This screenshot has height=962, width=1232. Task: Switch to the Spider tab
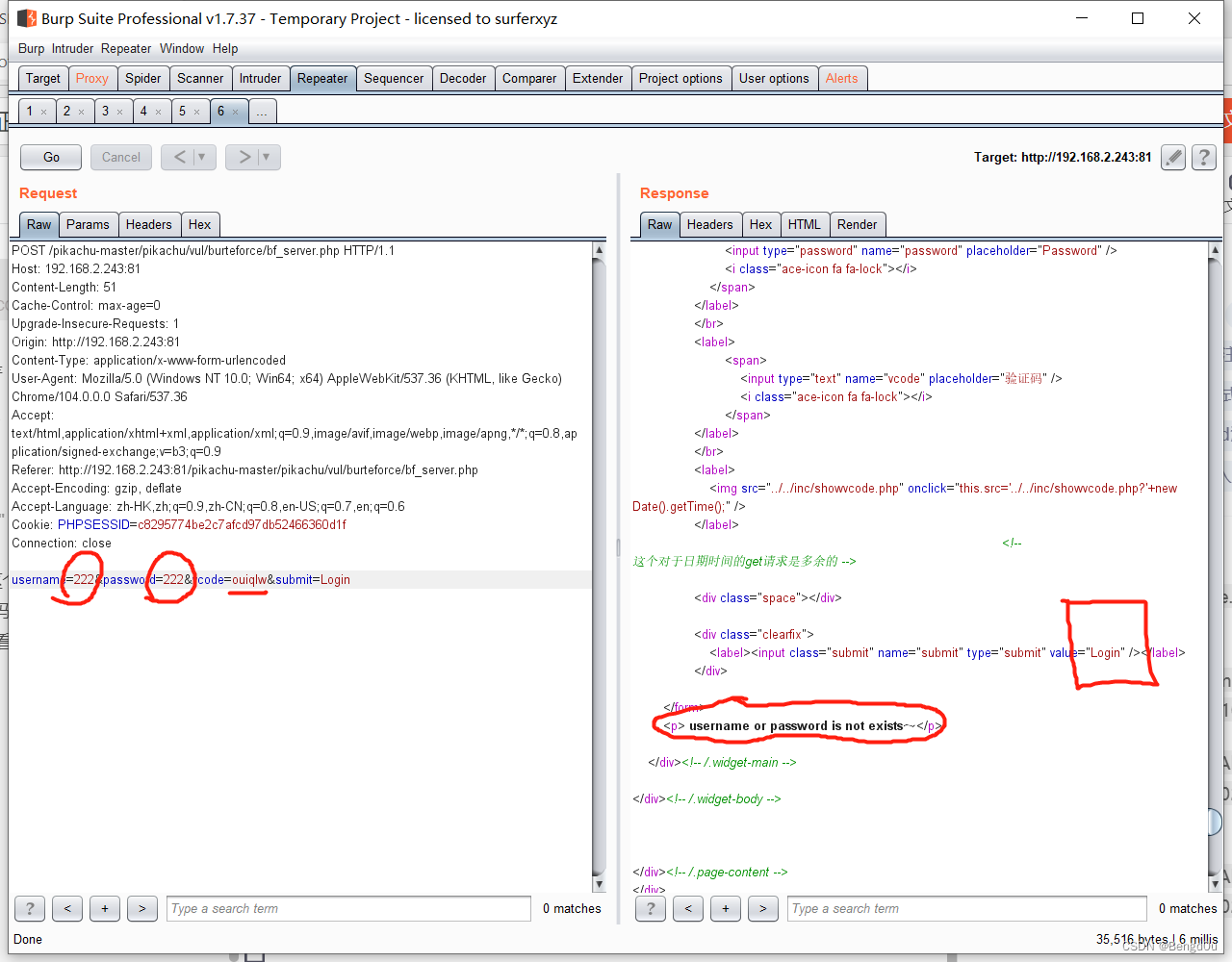[143, 78]
